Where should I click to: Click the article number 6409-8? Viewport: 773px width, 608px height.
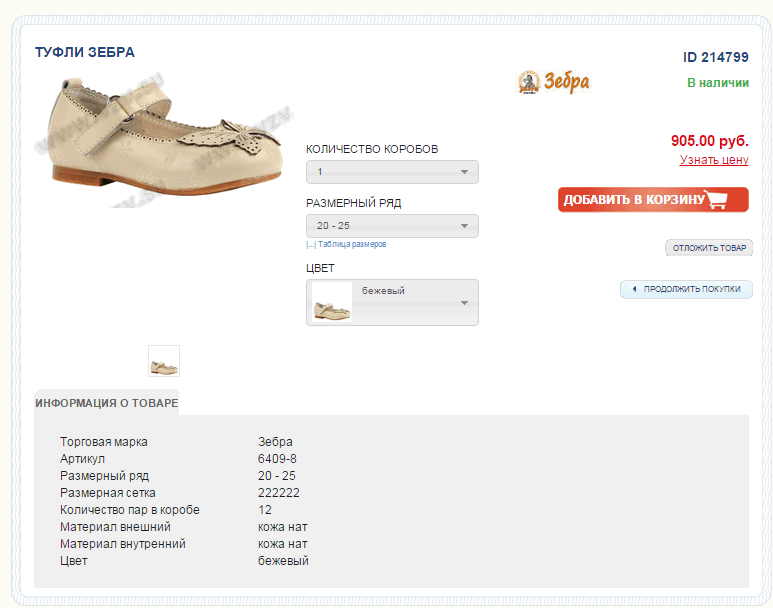(x=277, y=459)
